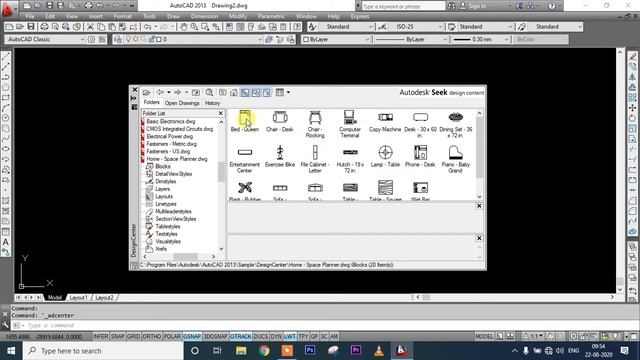Viewport: 640px width, 360px height.
Task: Open the Draw menu
Action: [x=173, y=16]
